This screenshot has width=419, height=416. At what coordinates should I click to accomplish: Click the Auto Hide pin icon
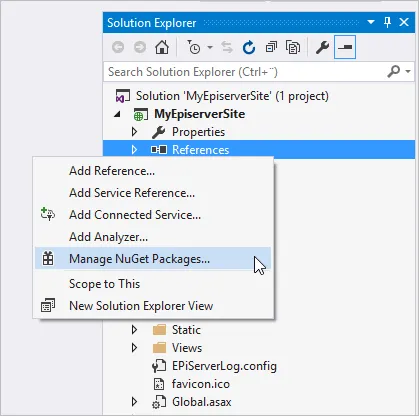tap(387, 22)
